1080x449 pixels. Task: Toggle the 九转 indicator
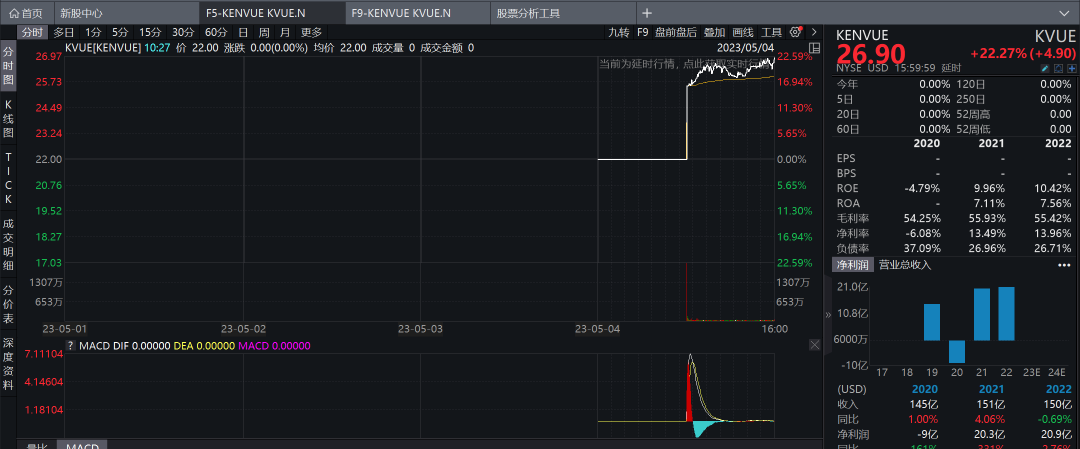[619, 32]
